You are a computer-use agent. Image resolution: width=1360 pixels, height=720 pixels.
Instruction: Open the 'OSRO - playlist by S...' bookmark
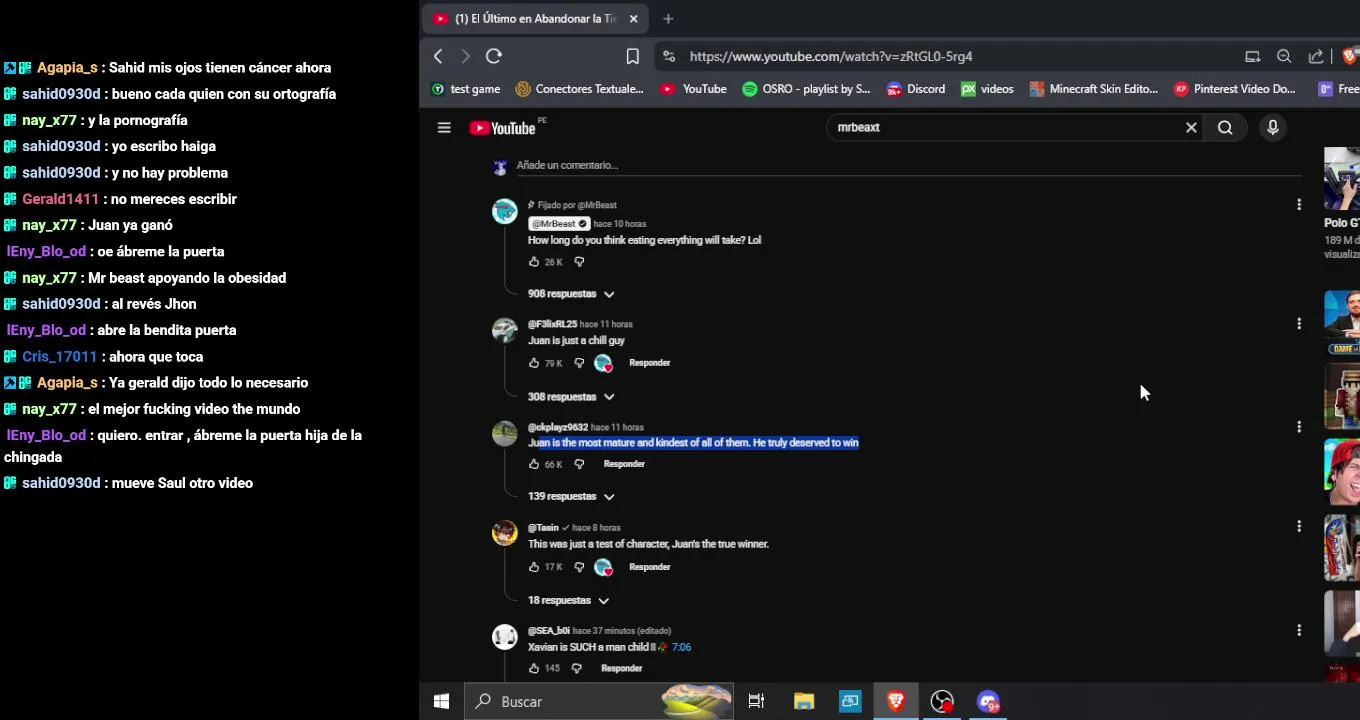tap(806, 89)
